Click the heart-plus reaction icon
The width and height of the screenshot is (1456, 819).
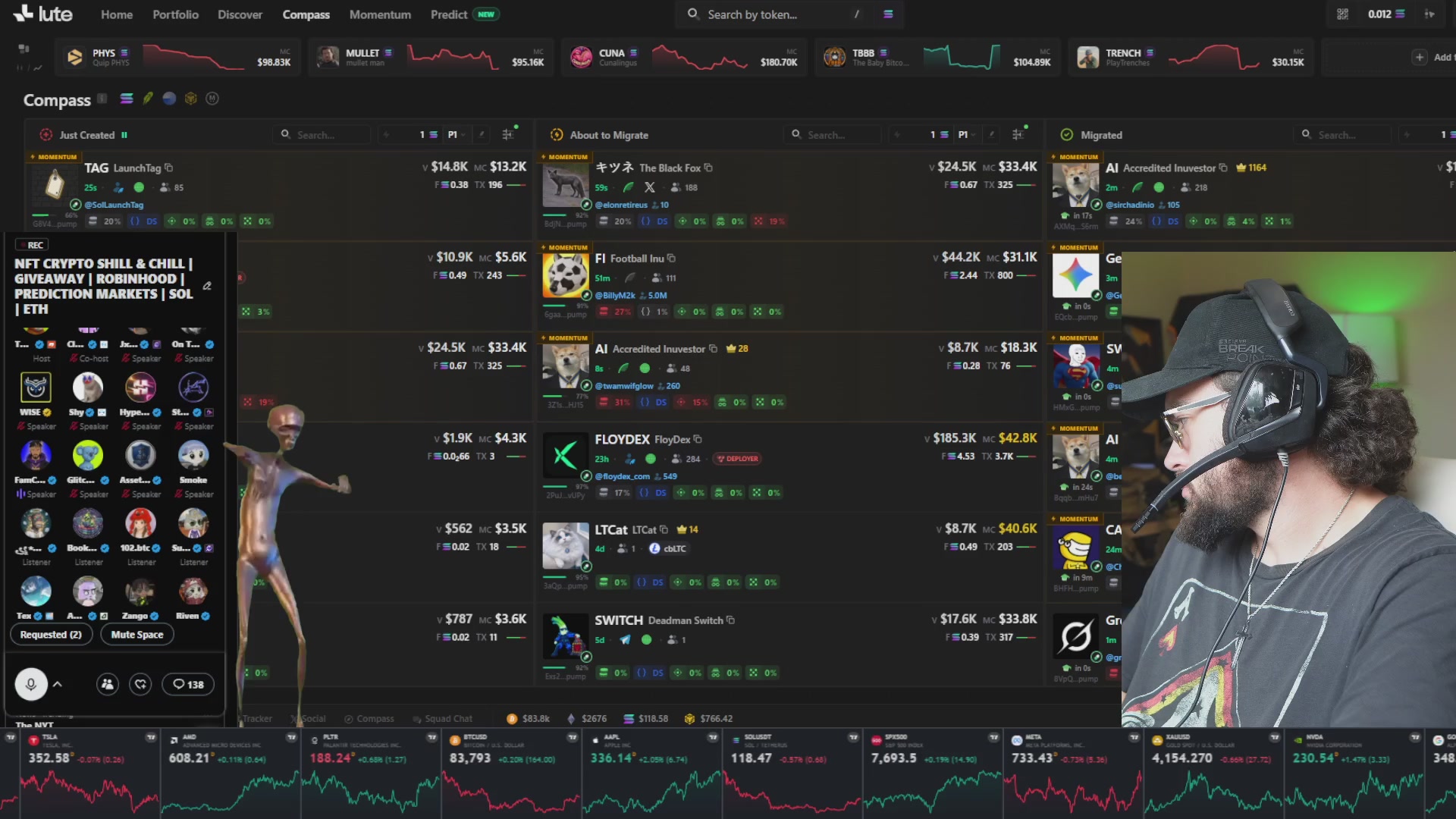point(140,684)
